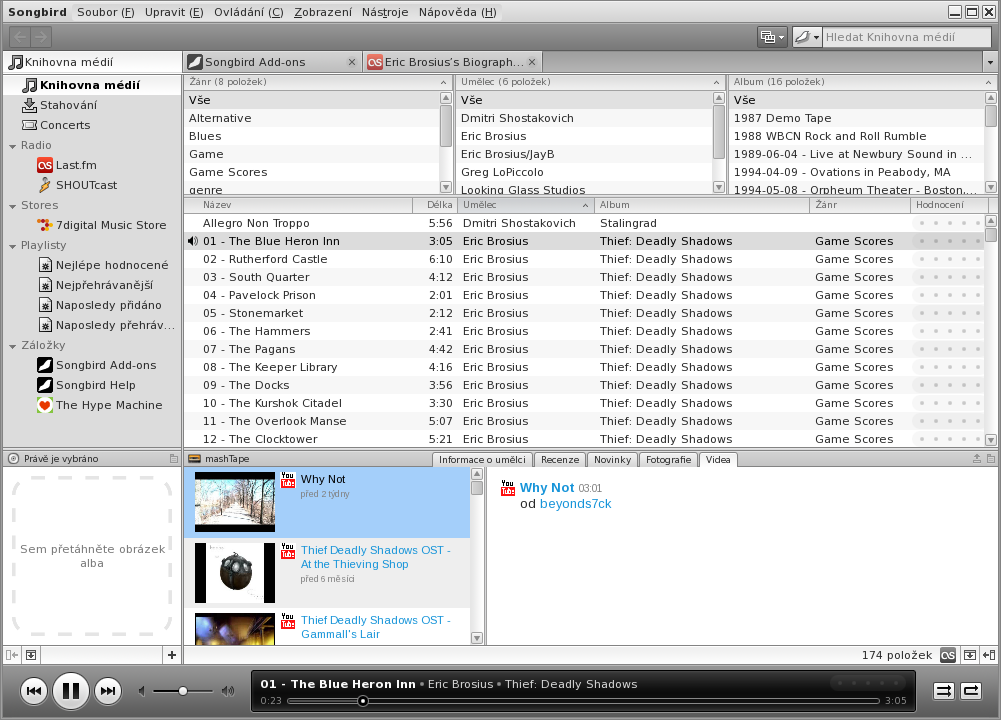The image size is (1001, 720).
Task: Toggle shuffle playback mode
Action: point(944,691)
